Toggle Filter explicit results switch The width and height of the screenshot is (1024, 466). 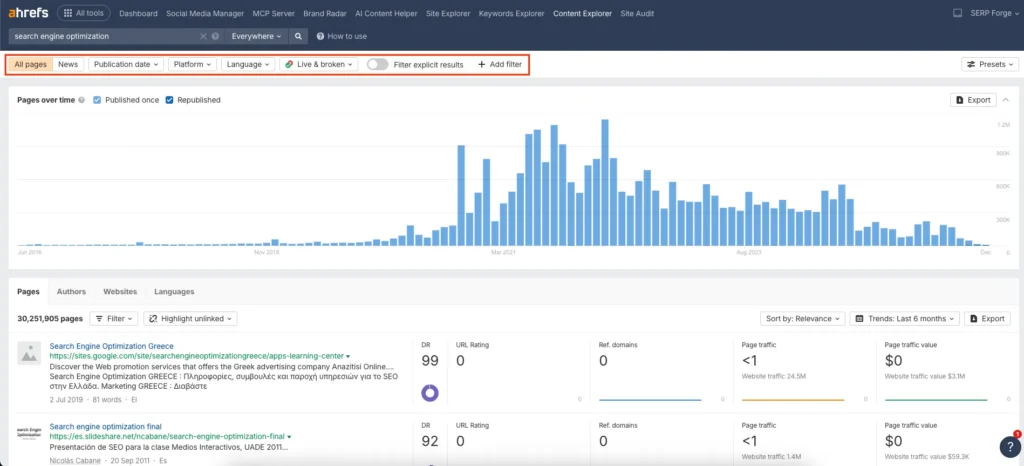point(378,64)
